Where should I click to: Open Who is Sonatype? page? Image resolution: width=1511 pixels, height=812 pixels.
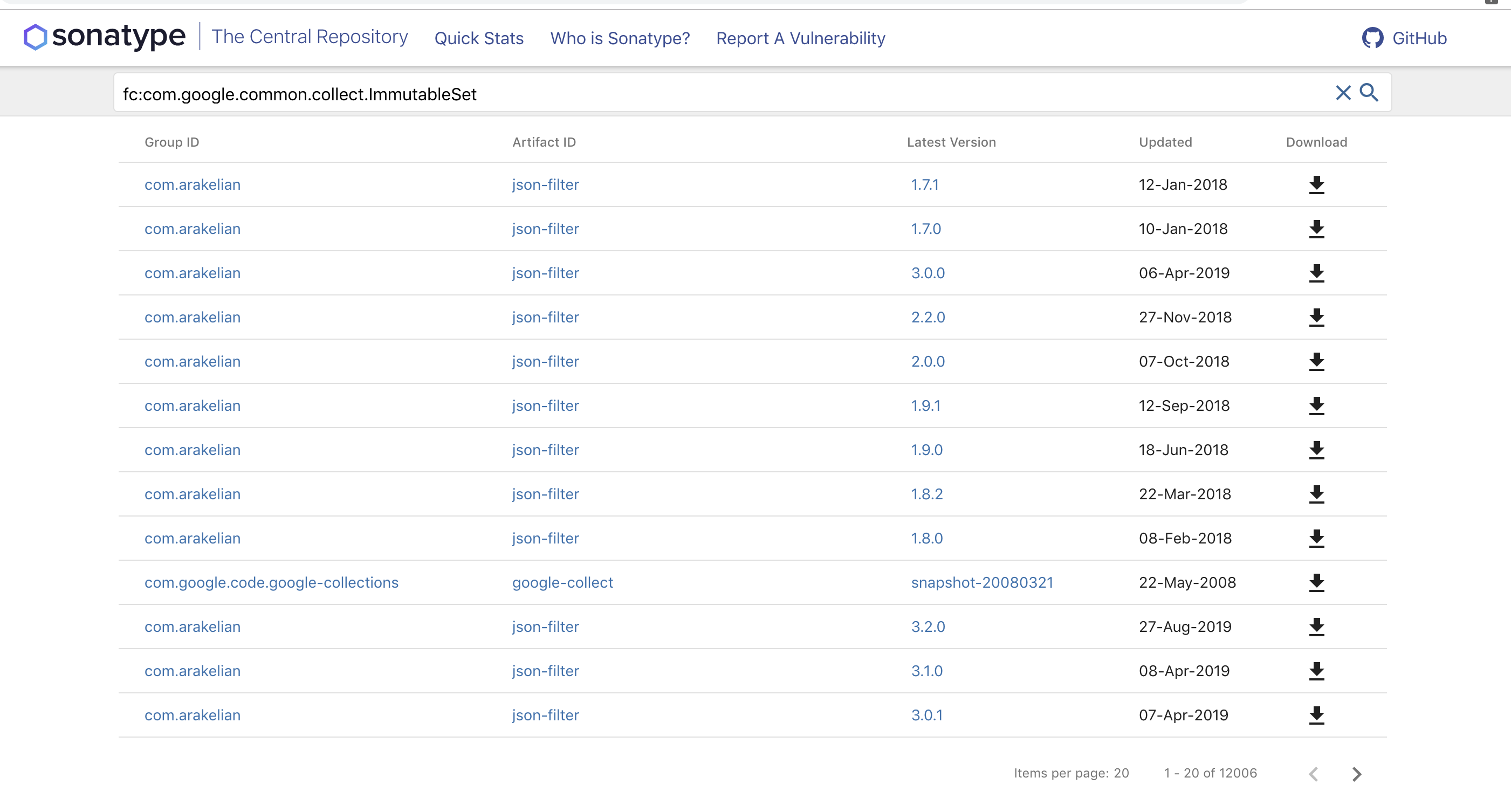pos(620,38)
